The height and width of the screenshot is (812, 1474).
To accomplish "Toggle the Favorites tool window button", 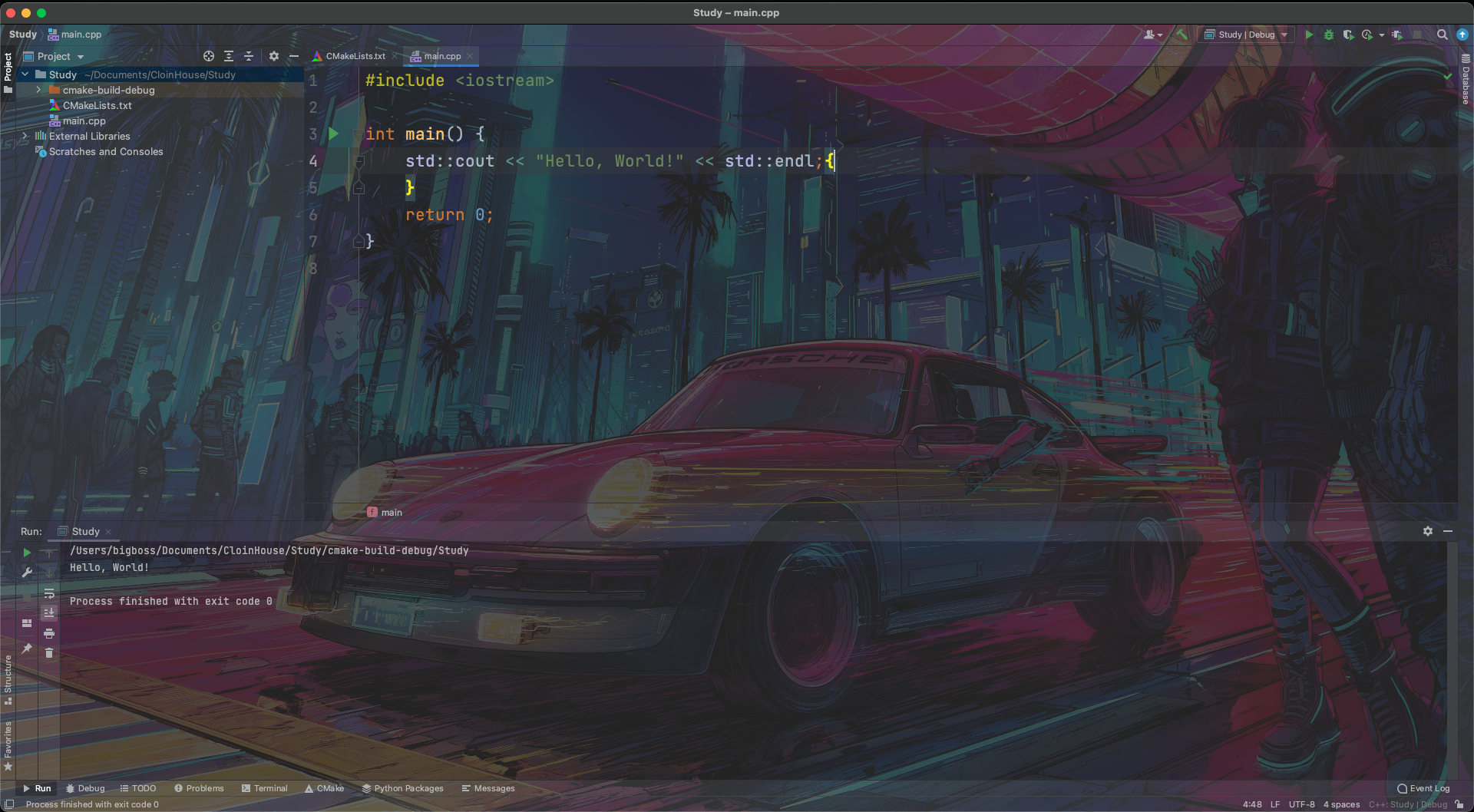I will [8, 745].
